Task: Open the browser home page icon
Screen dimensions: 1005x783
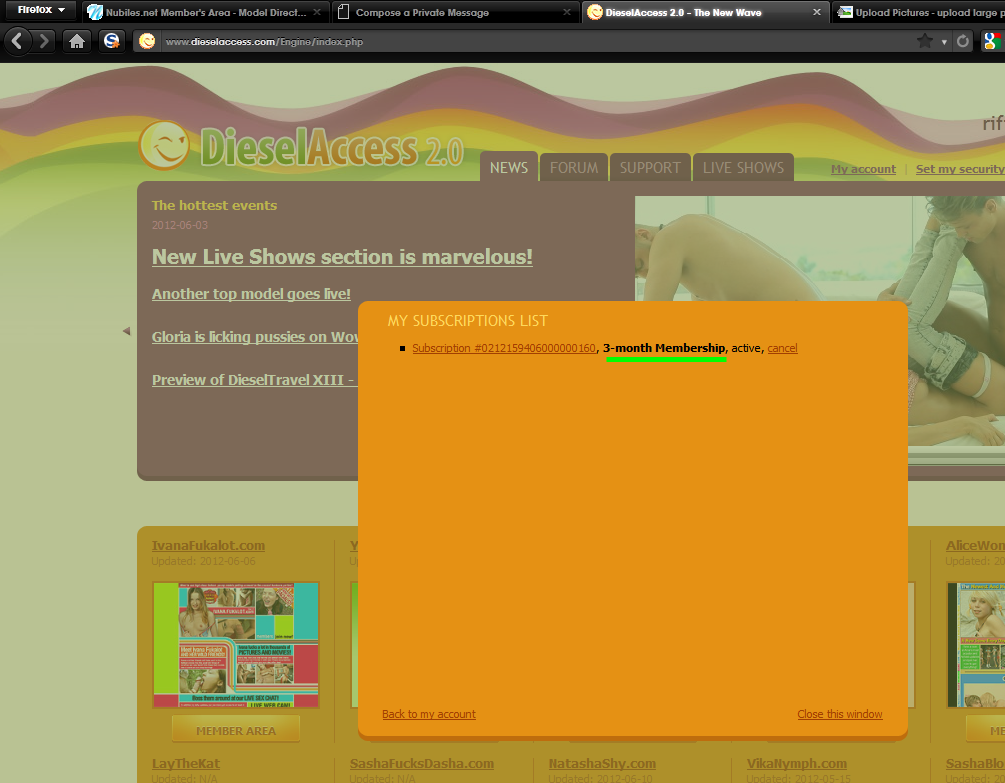Action: 77,42
